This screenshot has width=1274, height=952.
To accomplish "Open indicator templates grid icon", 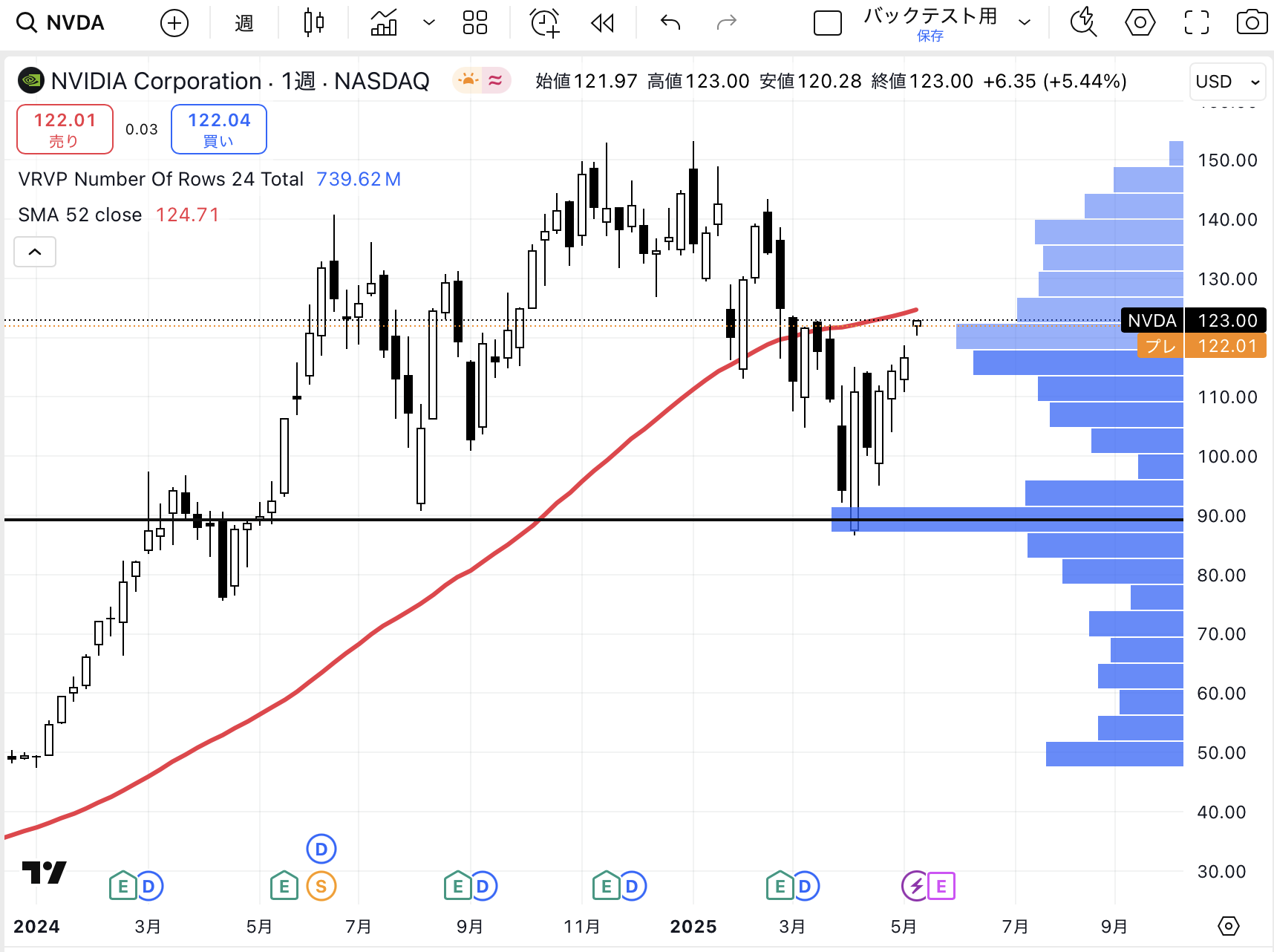I will [474, 23].
